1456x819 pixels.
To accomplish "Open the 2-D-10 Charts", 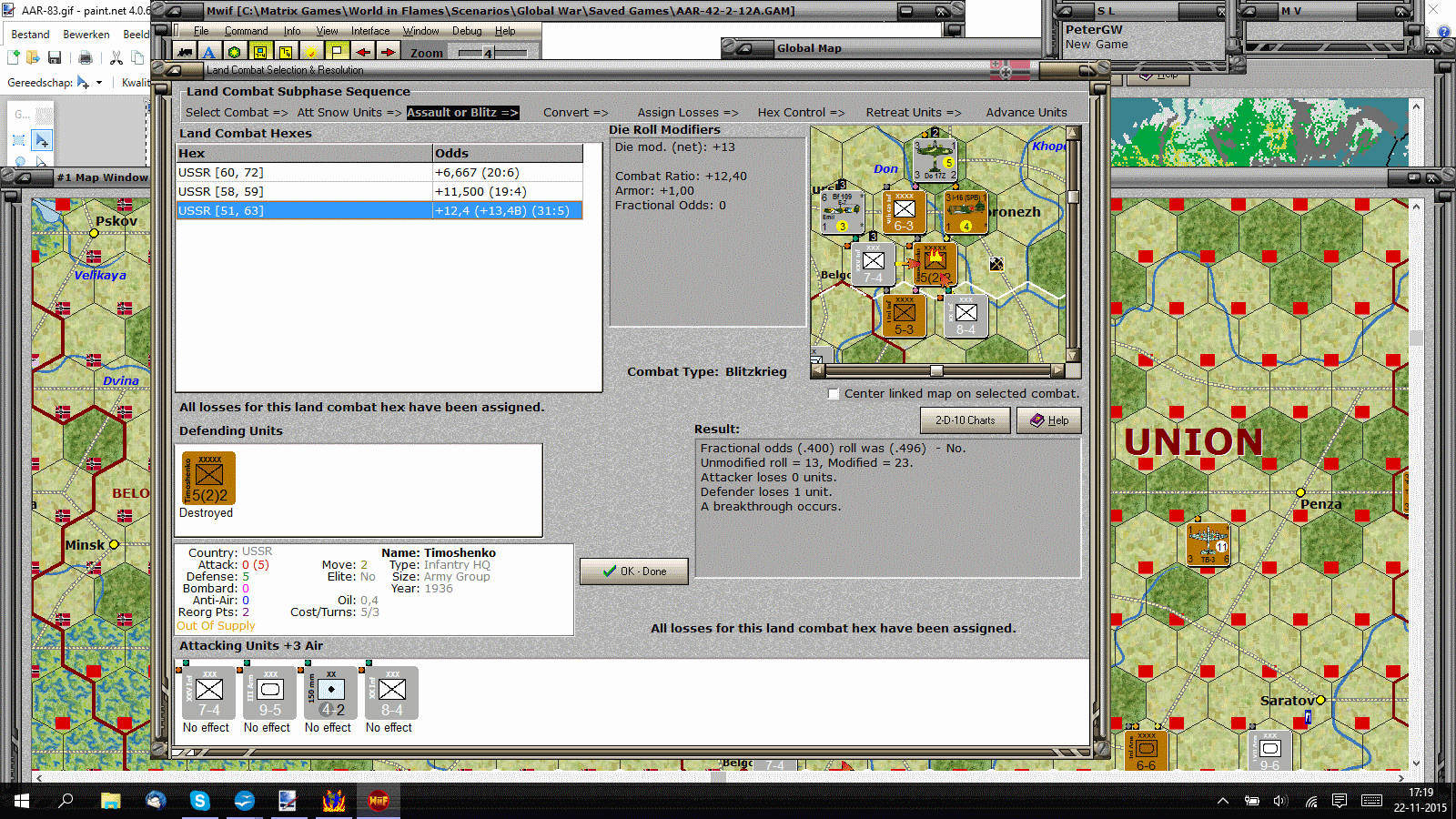I will pos(966,420).
